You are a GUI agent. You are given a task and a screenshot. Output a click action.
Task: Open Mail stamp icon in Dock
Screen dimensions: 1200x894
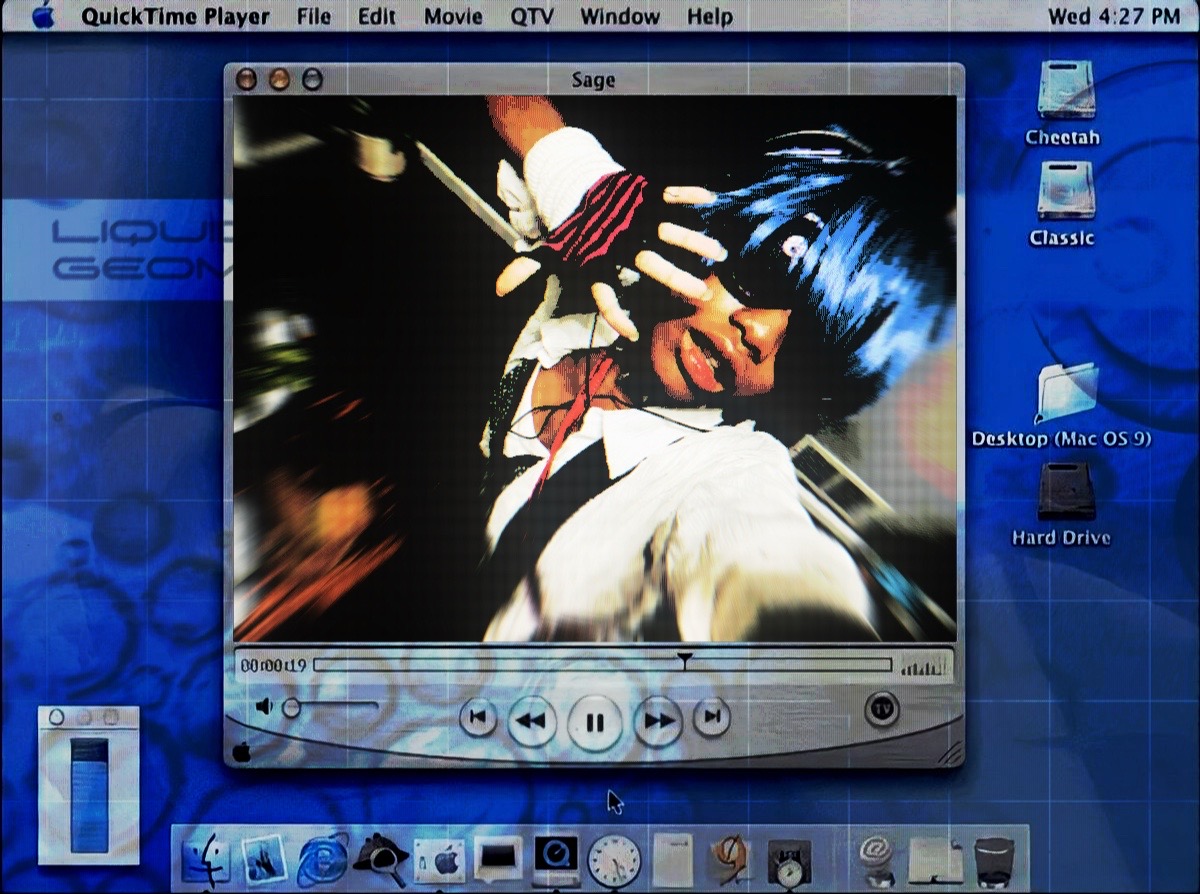pos(264,860)
